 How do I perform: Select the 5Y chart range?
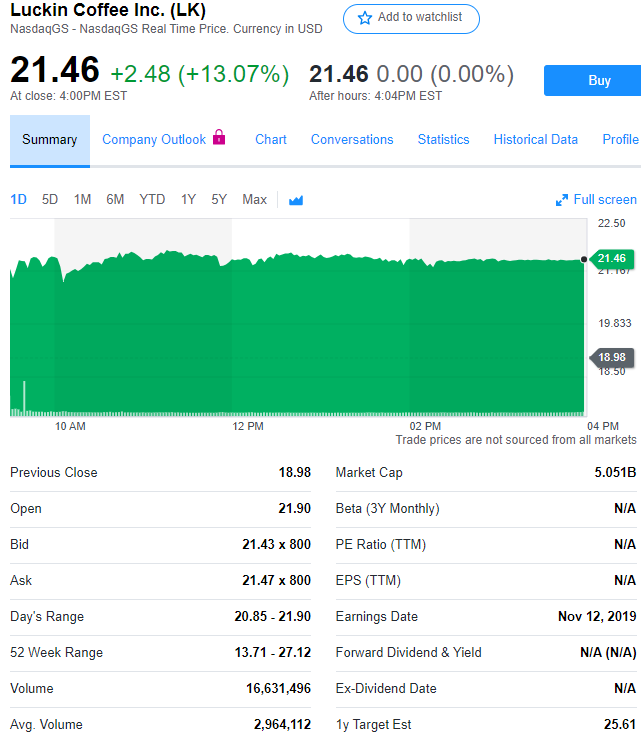point(219,199)
